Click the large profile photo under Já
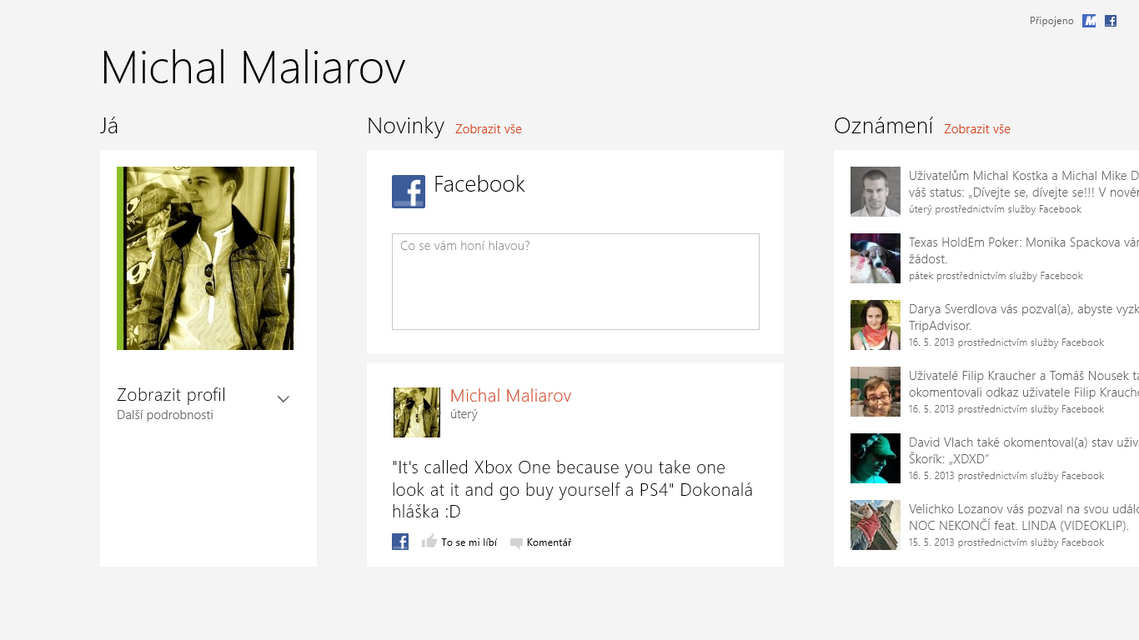 (206, 258)
